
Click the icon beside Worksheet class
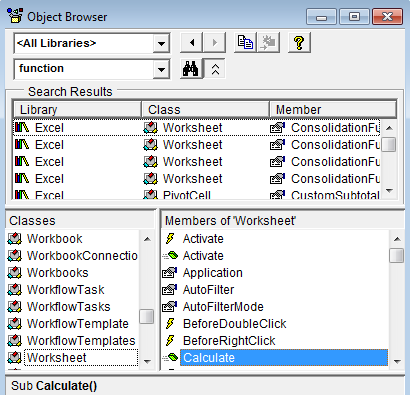(14, 358)
